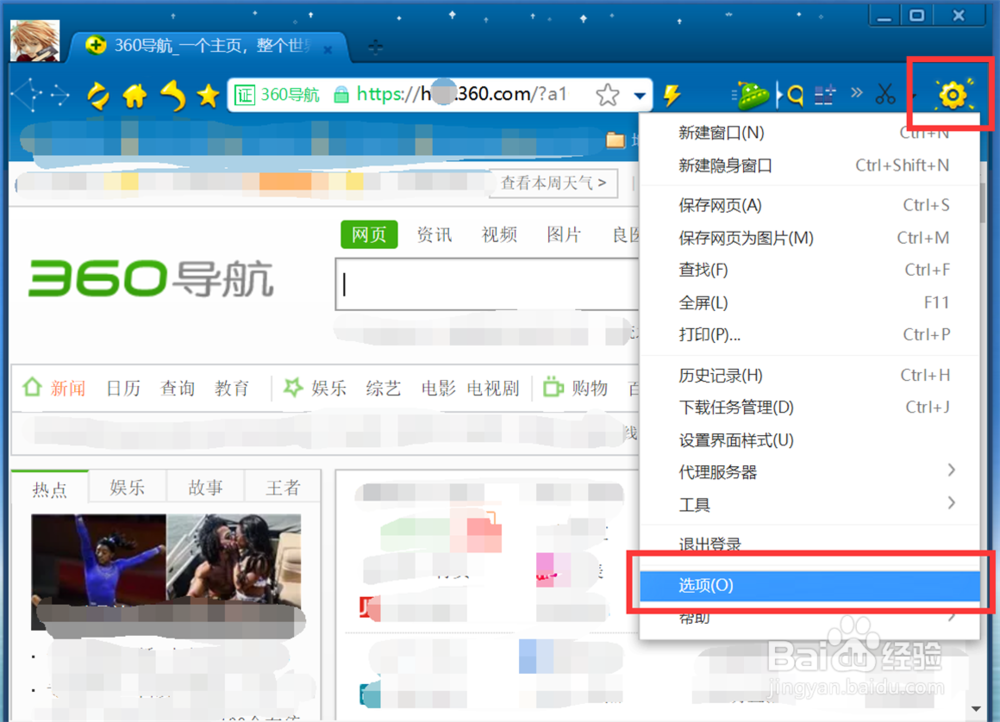Open 下载任务管理(D) menu item

click(x=809, y=408)
